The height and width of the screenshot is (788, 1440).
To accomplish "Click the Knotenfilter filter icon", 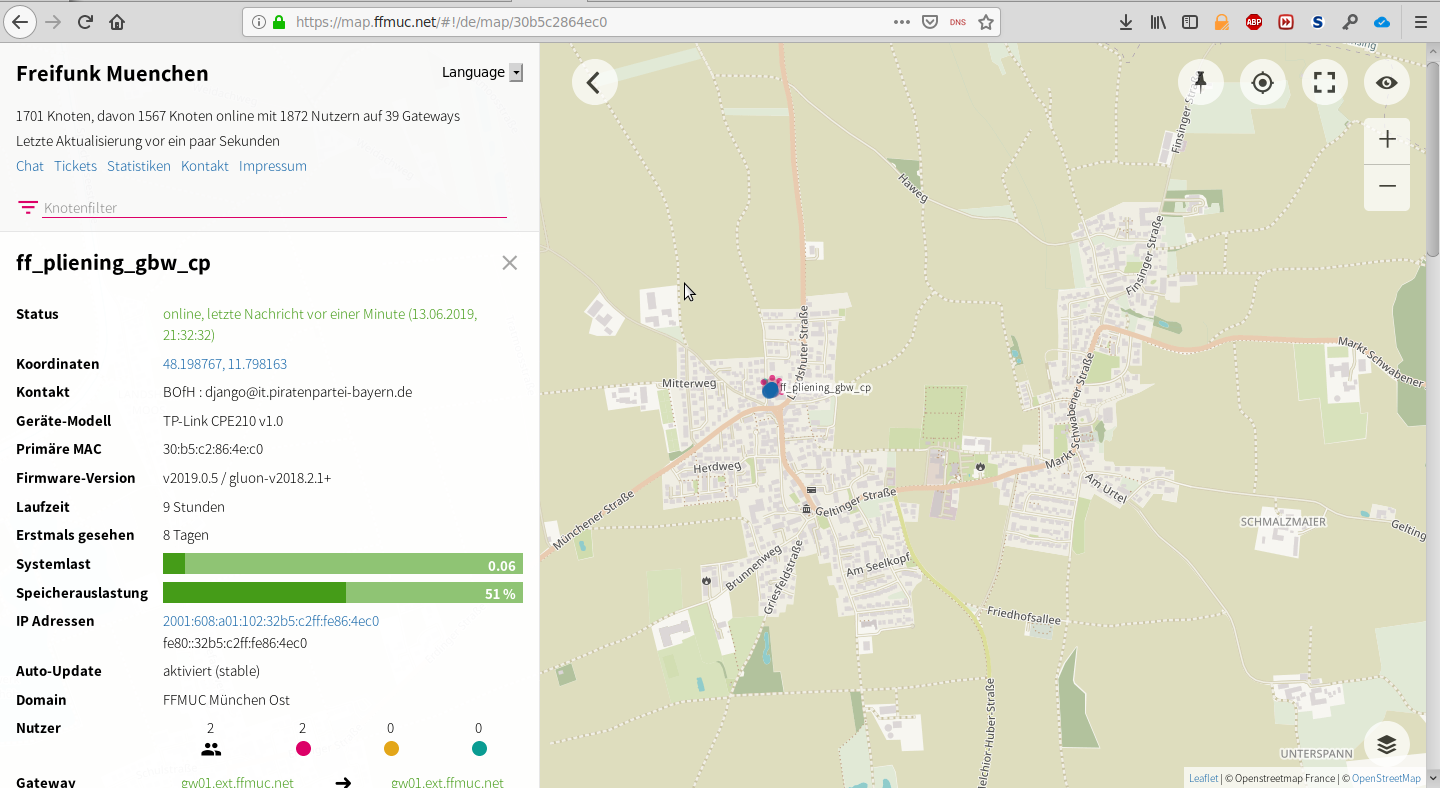I will pyautogui.click(x=27, y=207).
